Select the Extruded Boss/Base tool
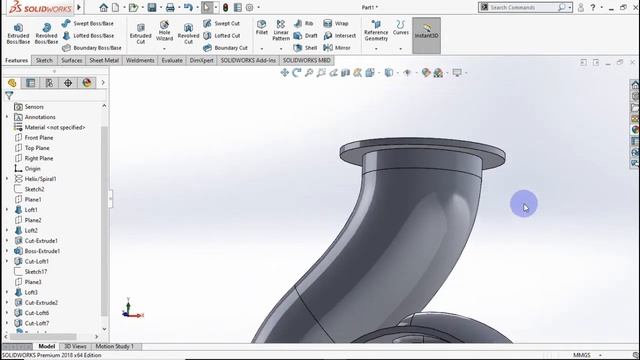This screenshot has height=360, width=640. pos(18,33)
